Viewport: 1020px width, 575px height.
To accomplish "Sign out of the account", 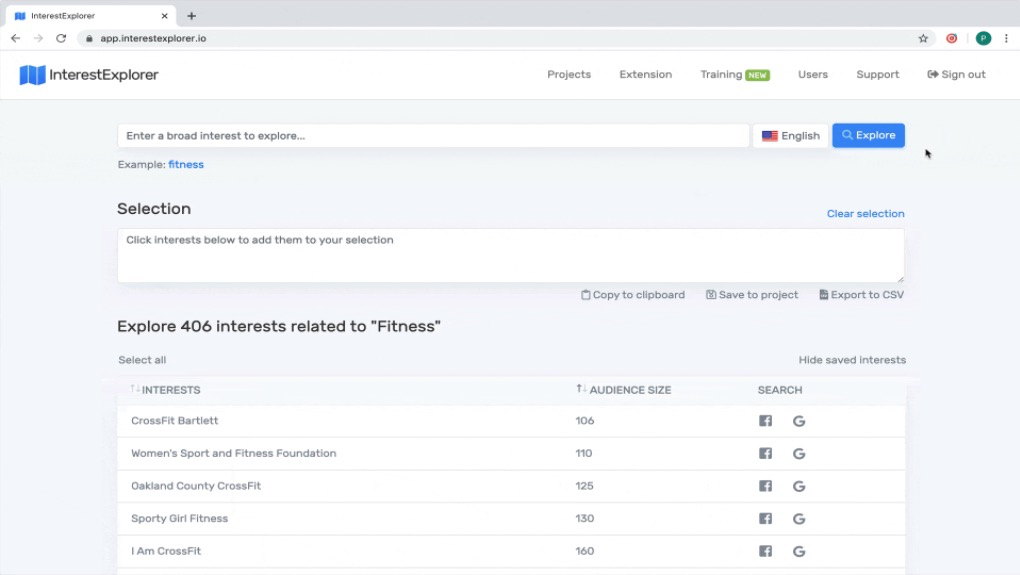I will click(956, 74).
